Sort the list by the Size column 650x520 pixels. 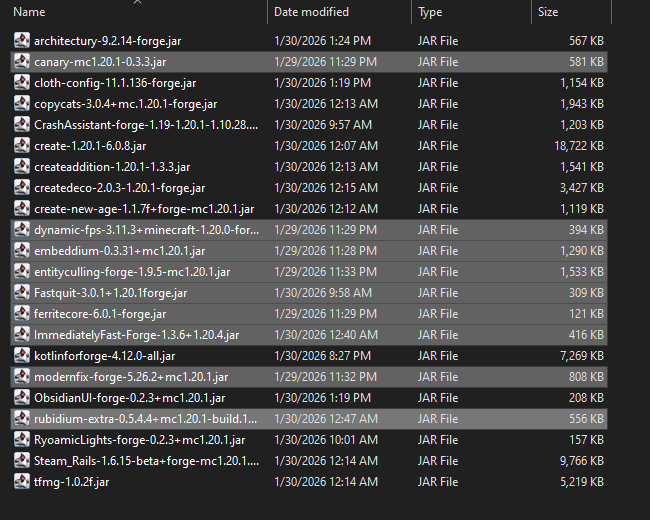coord(548,12)
